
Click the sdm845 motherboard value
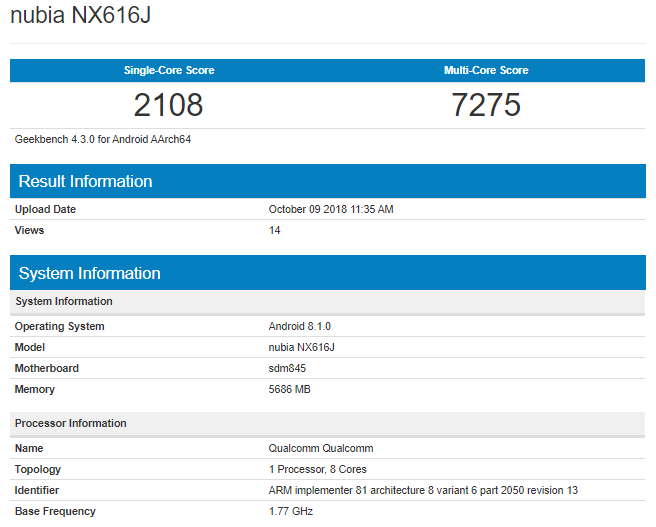(x=287, y=369)
